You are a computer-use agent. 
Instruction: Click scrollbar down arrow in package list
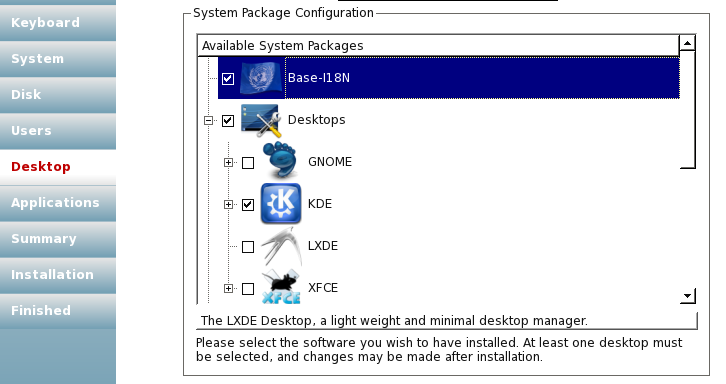tap(688, 296)
